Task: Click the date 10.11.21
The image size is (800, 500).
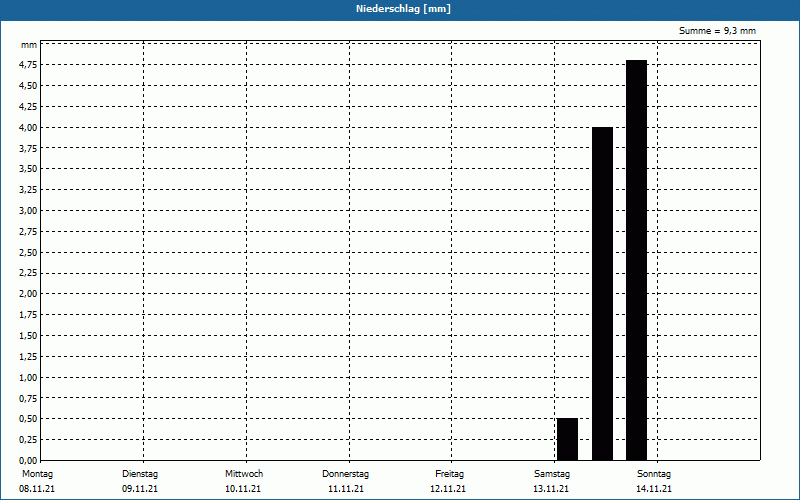Action: click(x=243, y=488)
